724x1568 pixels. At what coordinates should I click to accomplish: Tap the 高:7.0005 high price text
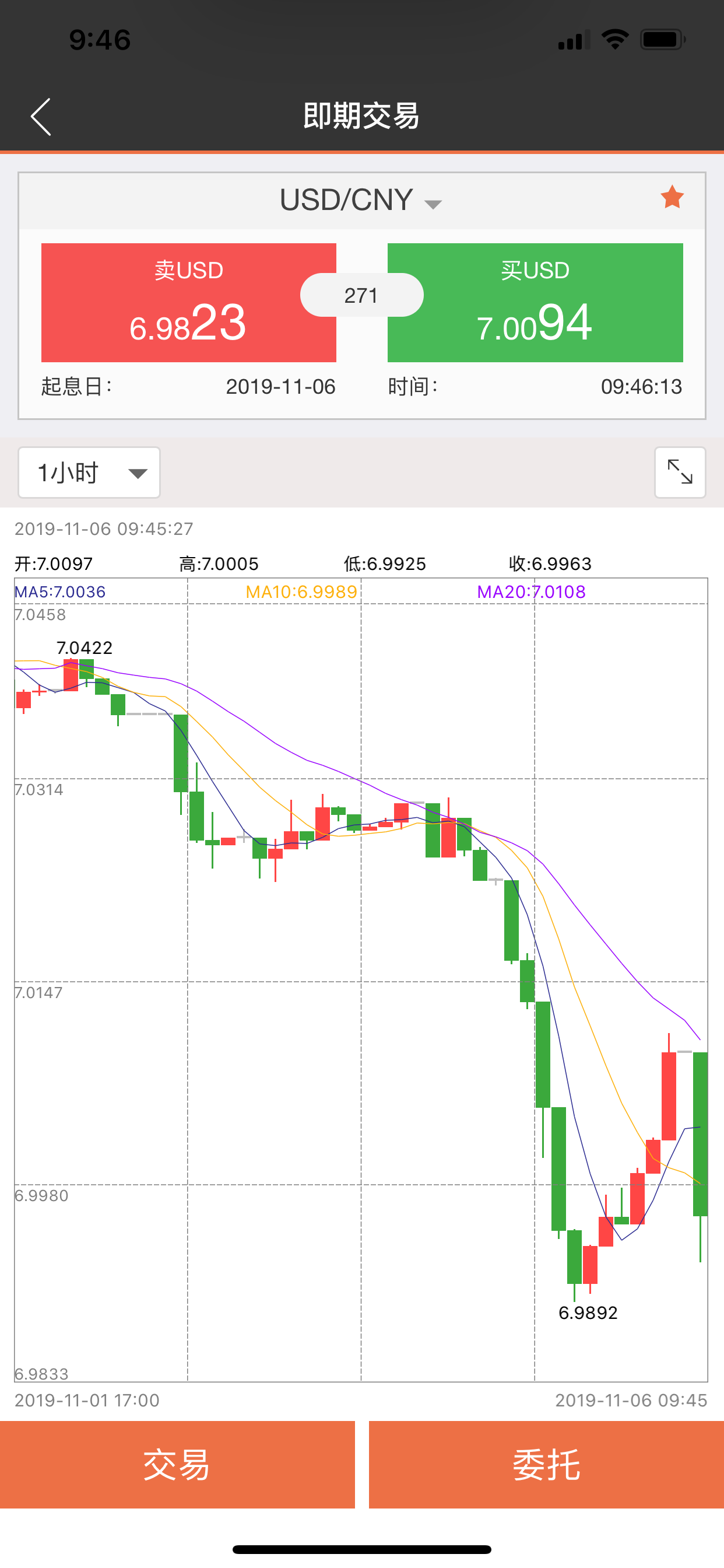point(219,563)
